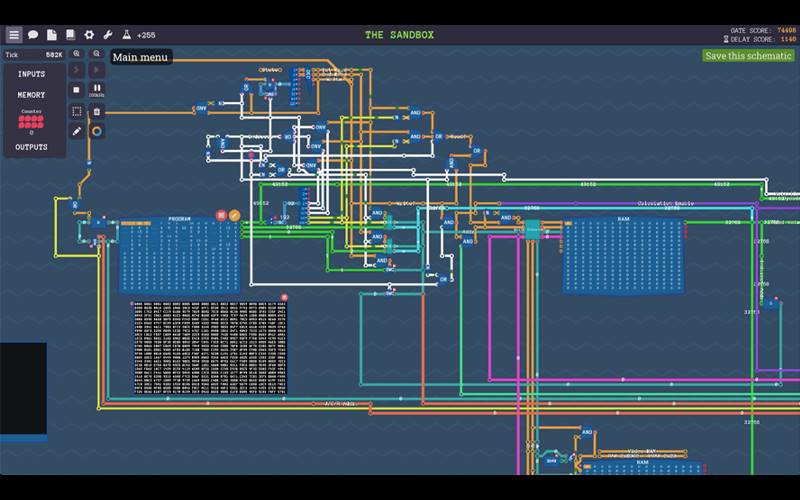Open the document page icon
This screenshot has height=500, width=800.
tap(52, 35)
